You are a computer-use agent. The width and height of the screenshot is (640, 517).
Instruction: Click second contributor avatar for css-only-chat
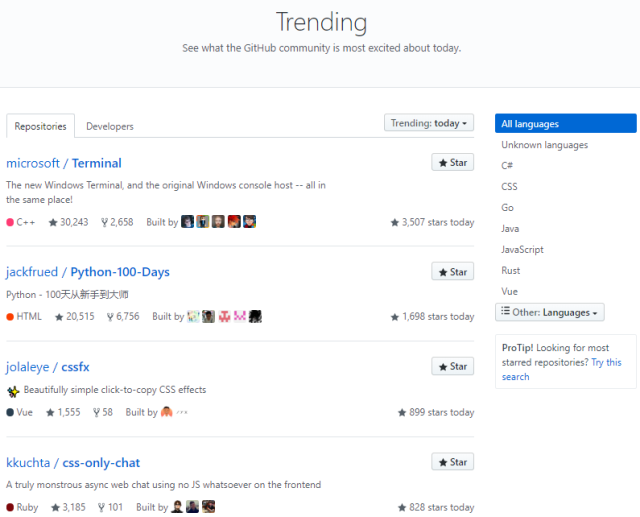pyautogui.click(x=192, y=507)
